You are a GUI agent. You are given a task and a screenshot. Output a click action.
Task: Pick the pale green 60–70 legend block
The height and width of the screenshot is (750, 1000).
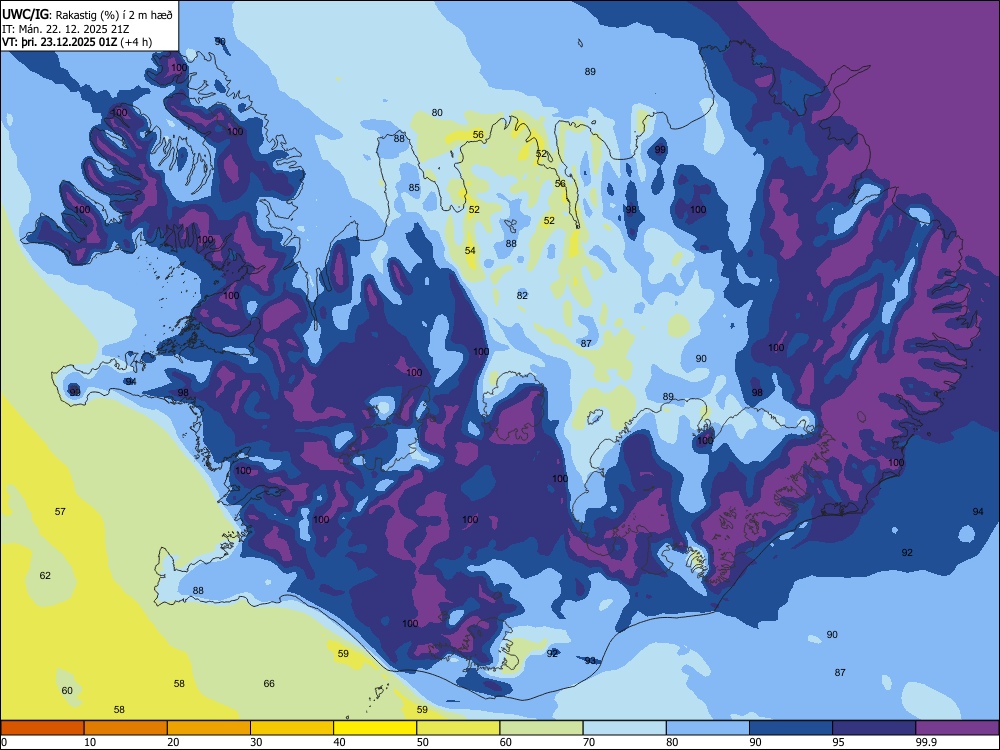tap(541, 728)
